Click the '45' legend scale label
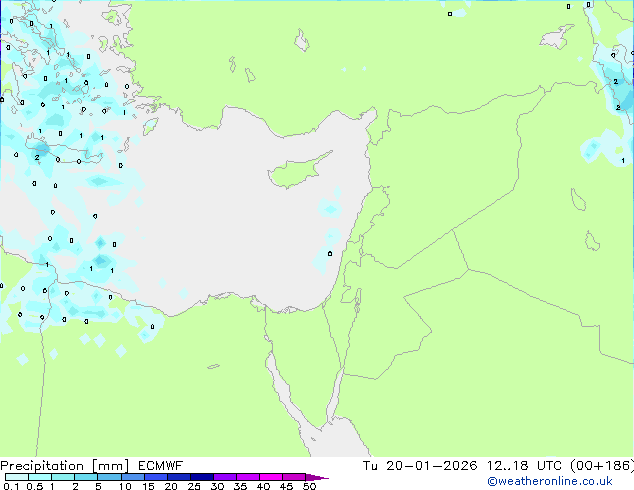The image size is (634, 490). click(286, 486)
